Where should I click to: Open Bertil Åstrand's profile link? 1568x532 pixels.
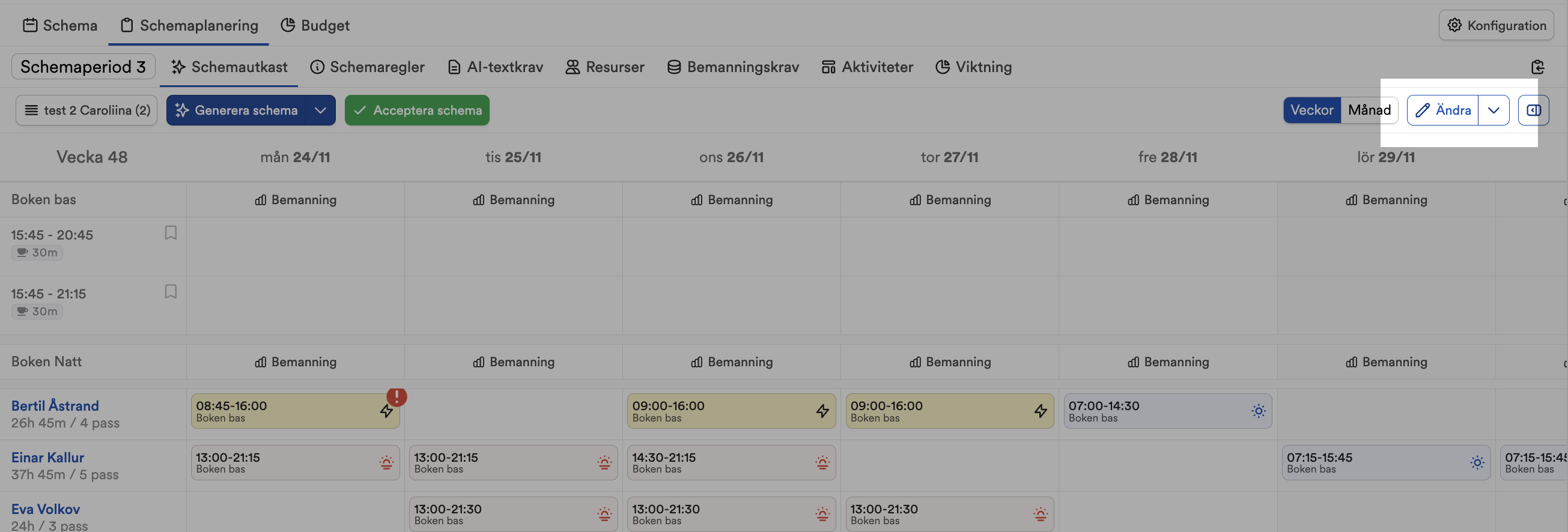(x=55, y=405)
